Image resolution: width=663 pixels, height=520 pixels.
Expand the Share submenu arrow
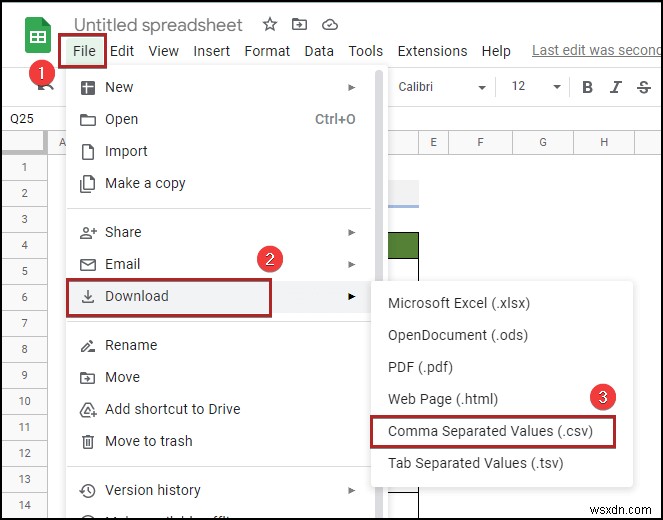click(x=351, y=233)
